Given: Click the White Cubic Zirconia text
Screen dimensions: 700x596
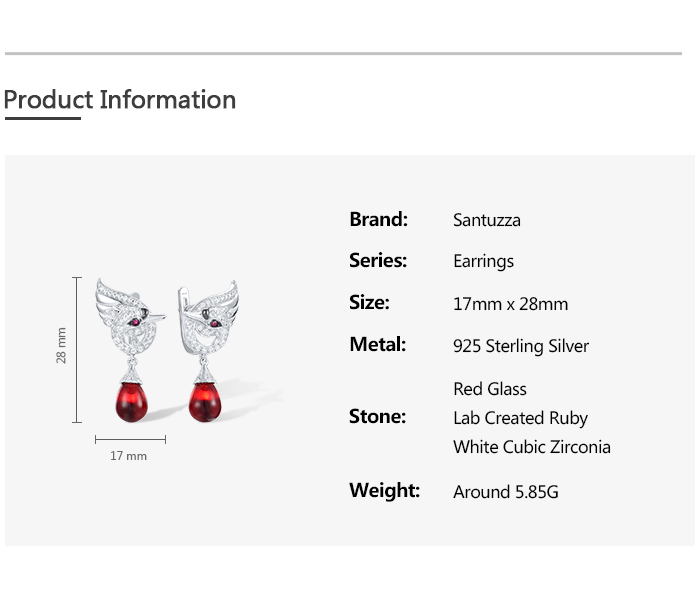Looking at the screenshot, I should pos(531,447).
